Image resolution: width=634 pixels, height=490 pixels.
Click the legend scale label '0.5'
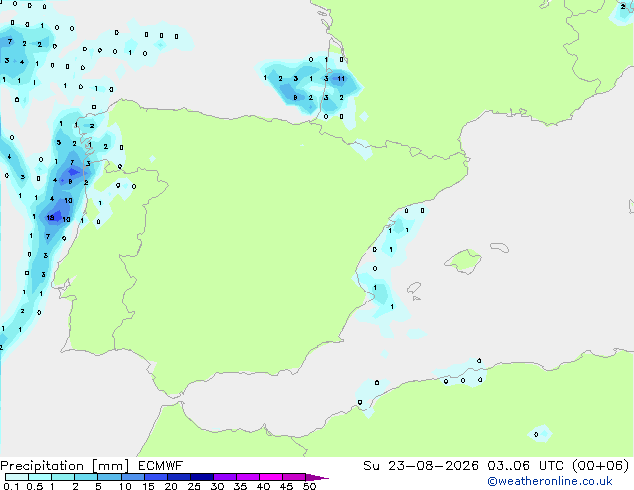point(35,486)
